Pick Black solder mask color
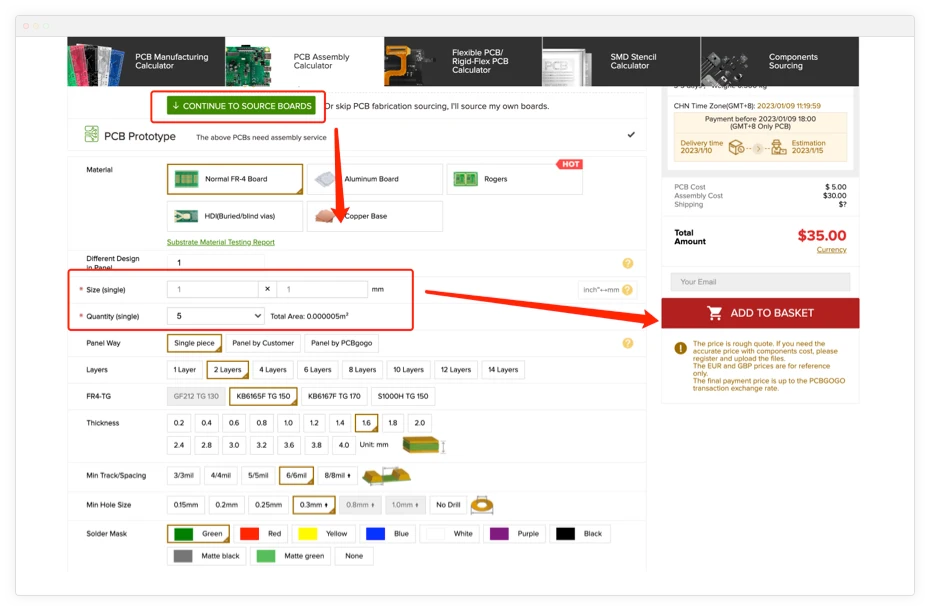The height and width of the screenshot is (611, 930). click(579, 534)
